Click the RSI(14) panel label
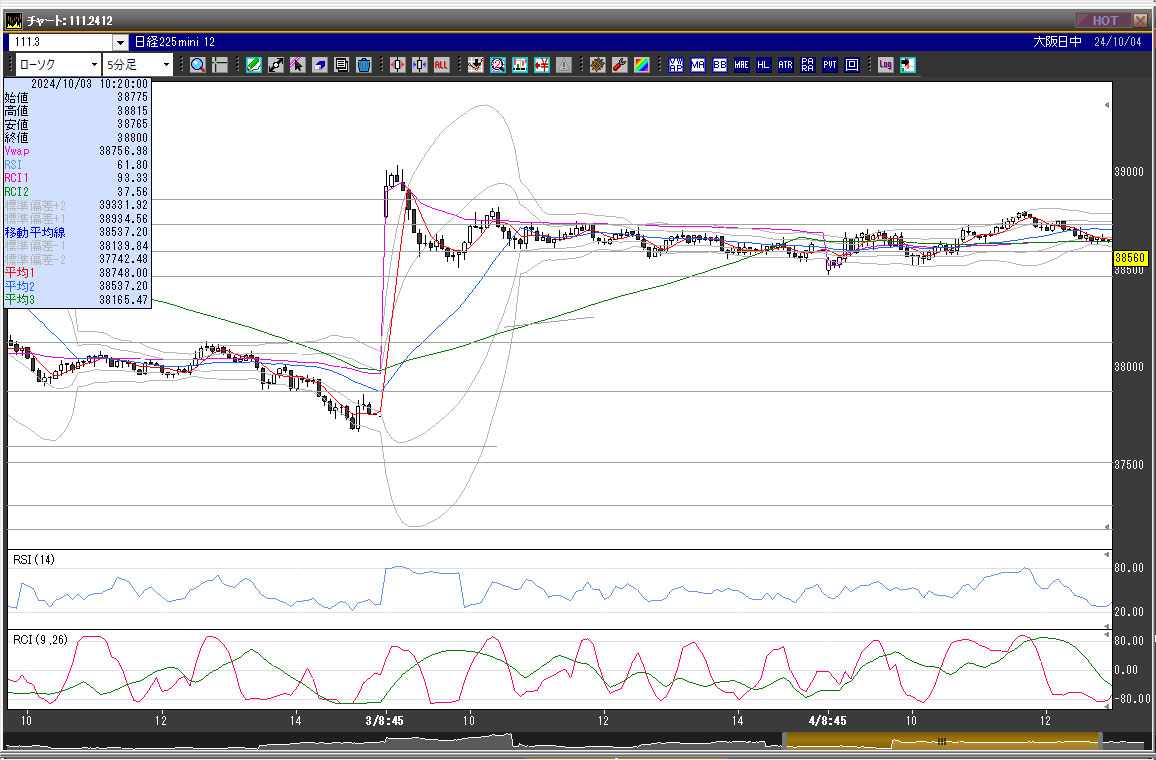The width and height of the screenshot is (1156, 760). 34,559
